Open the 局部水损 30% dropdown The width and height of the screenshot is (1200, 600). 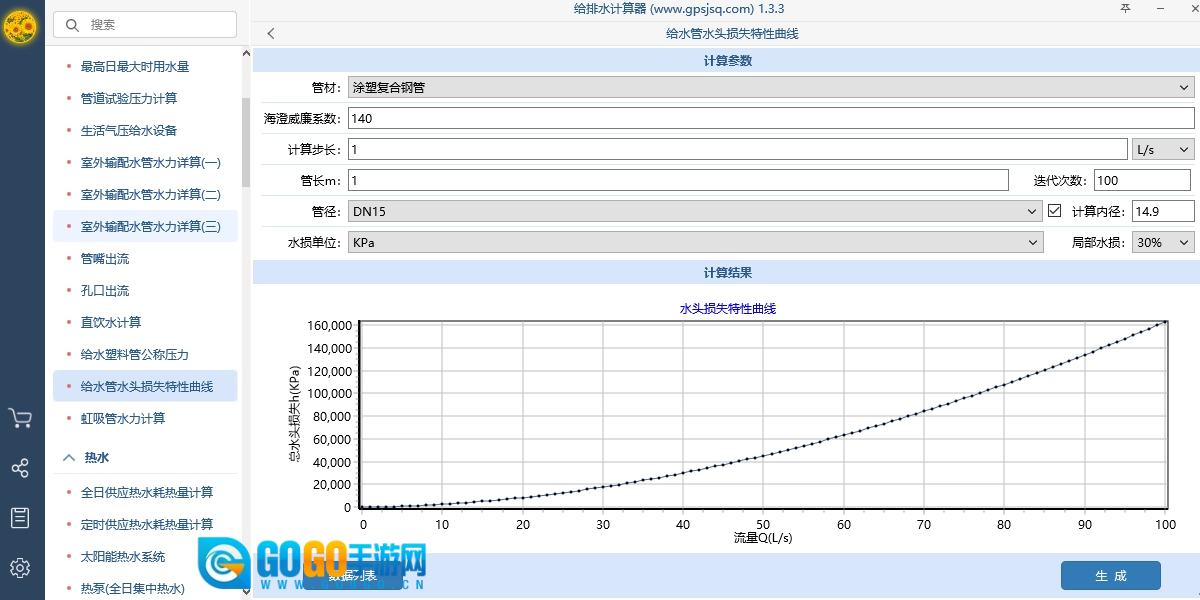tap(1162, 242)
